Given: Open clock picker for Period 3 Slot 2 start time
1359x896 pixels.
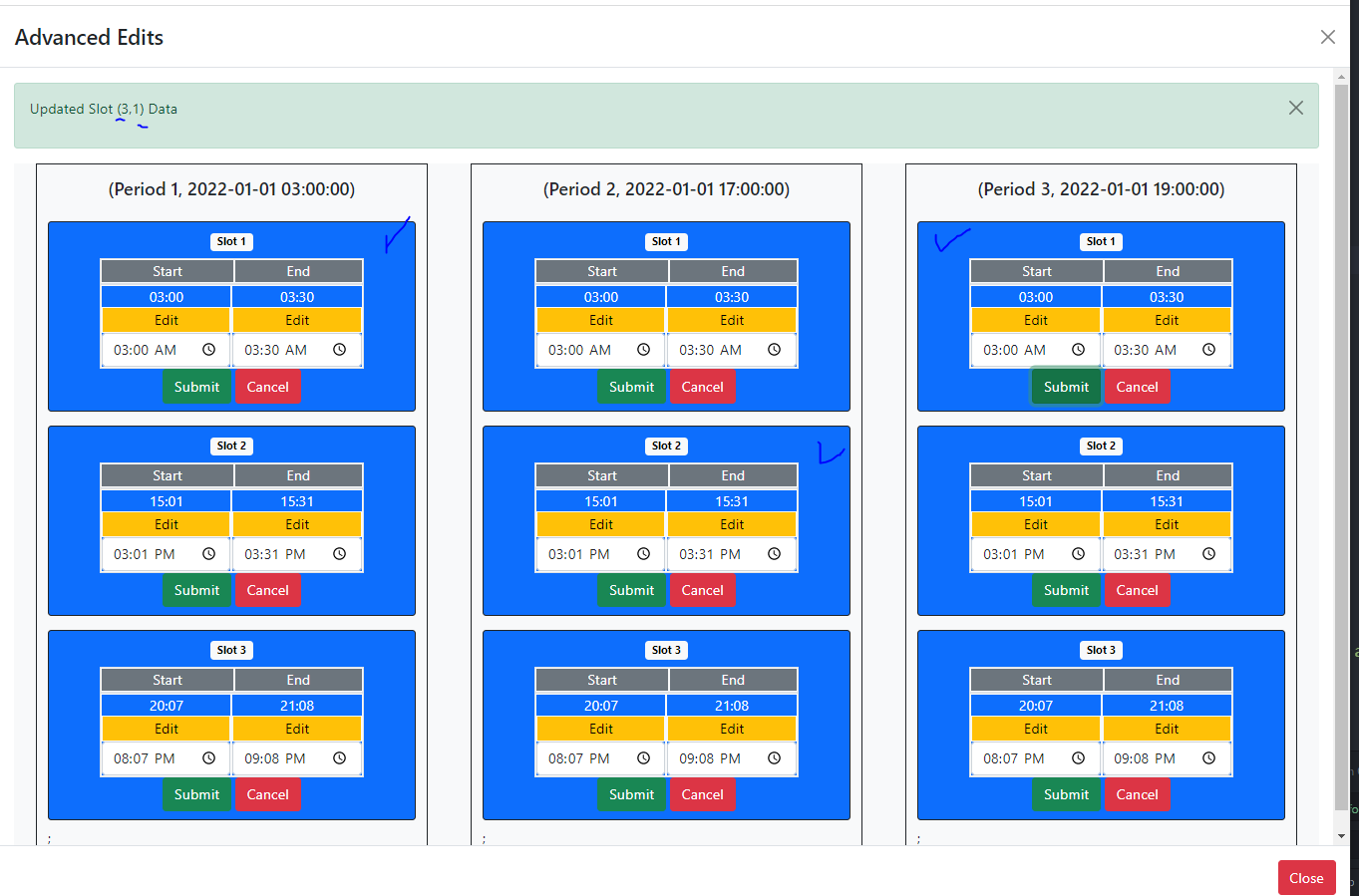Looking at the screenshot, I should pyautogui.click(x=1078, y=554).
